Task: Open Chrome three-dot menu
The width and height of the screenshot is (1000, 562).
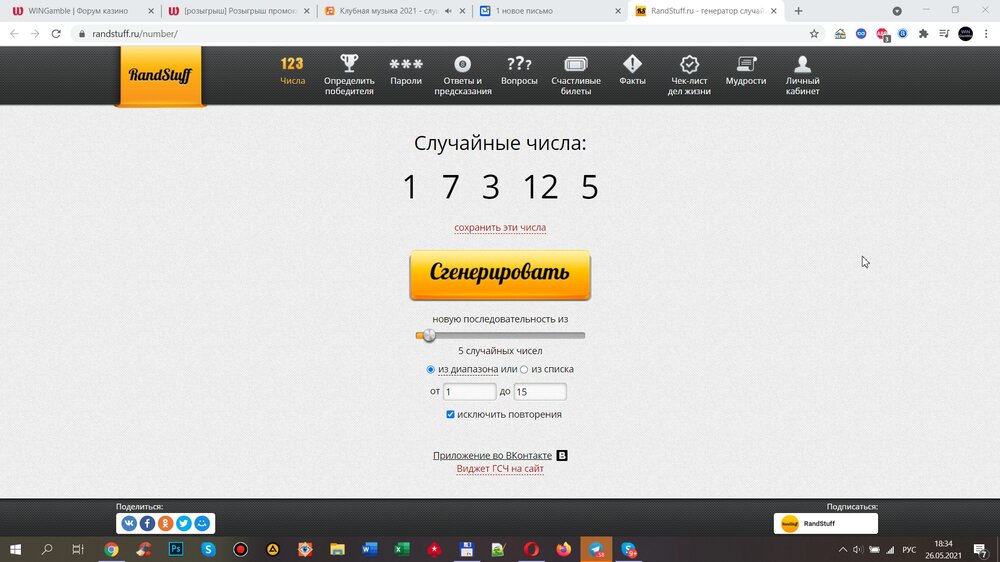Action: pos(987,33)
